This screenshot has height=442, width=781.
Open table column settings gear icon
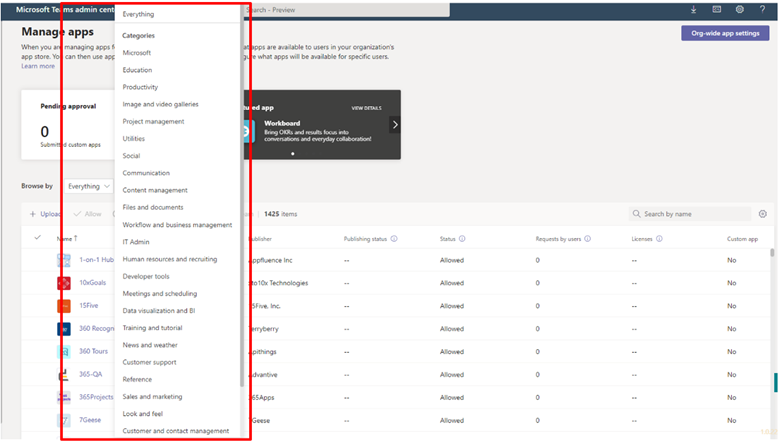coord(763,214)
